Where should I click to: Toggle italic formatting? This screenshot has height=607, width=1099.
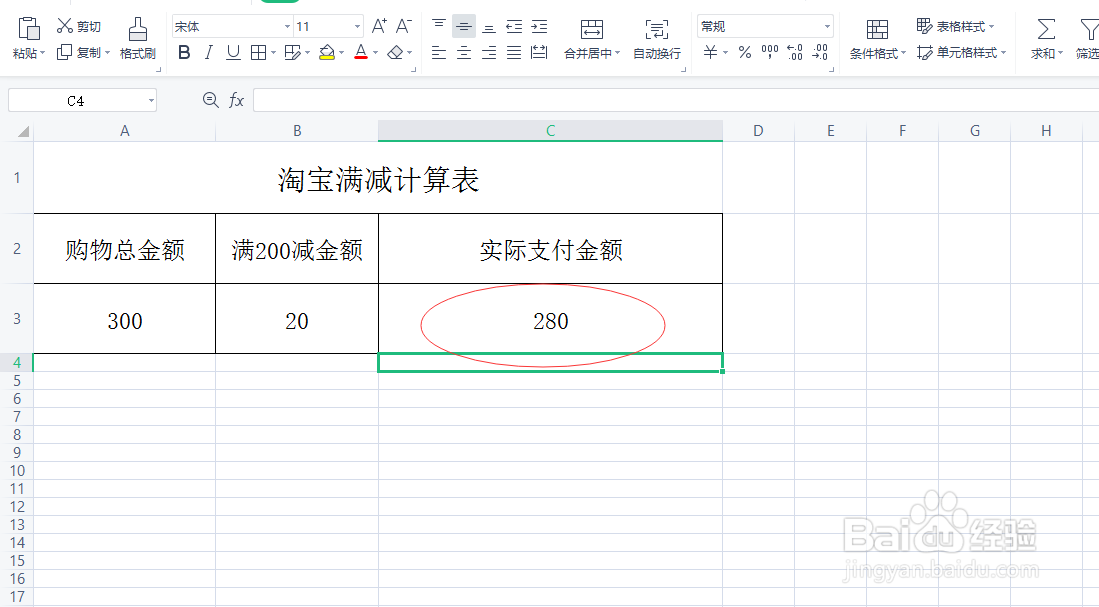click(x=209, y=53)
